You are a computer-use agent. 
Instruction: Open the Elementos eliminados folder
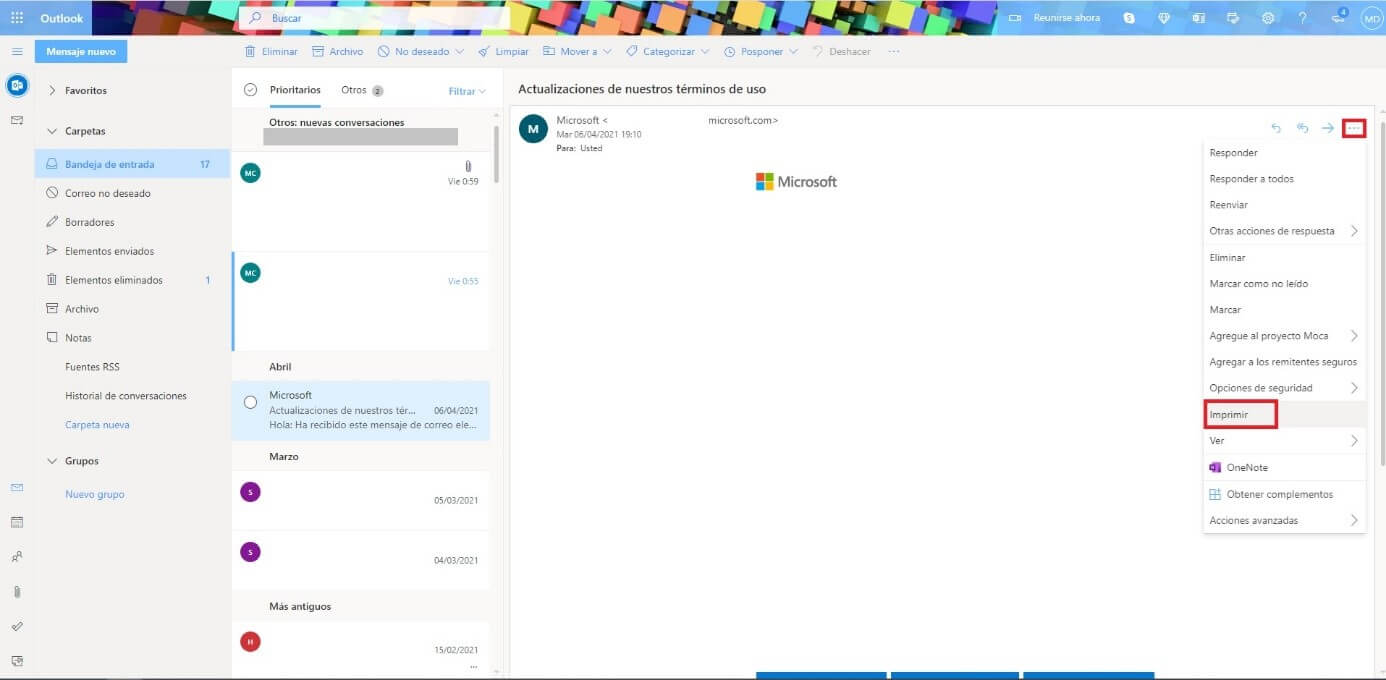132,280
